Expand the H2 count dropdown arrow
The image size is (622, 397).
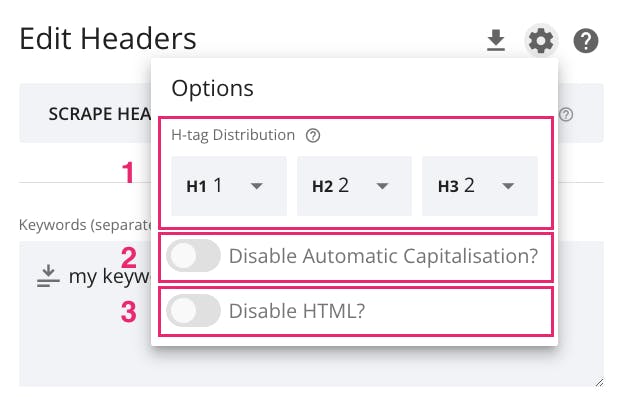382,186
